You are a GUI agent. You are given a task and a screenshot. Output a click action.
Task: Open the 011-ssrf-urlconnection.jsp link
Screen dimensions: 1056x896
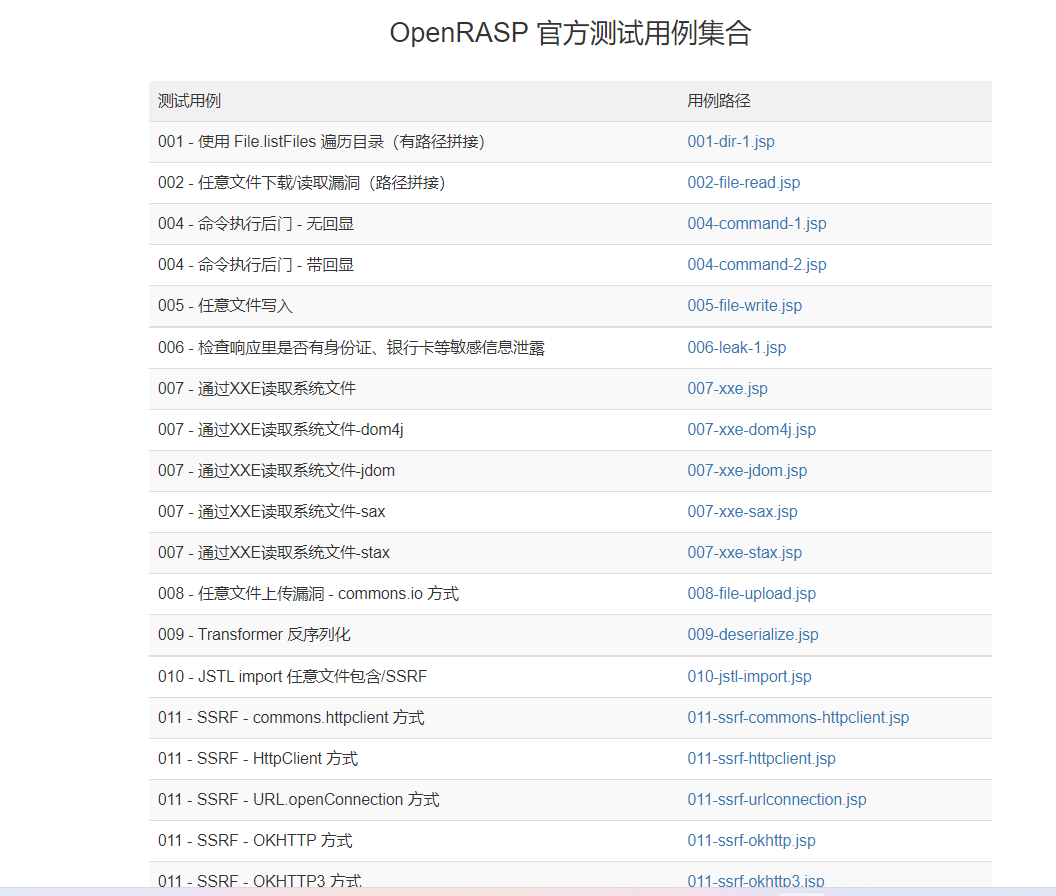coord(776,800)
